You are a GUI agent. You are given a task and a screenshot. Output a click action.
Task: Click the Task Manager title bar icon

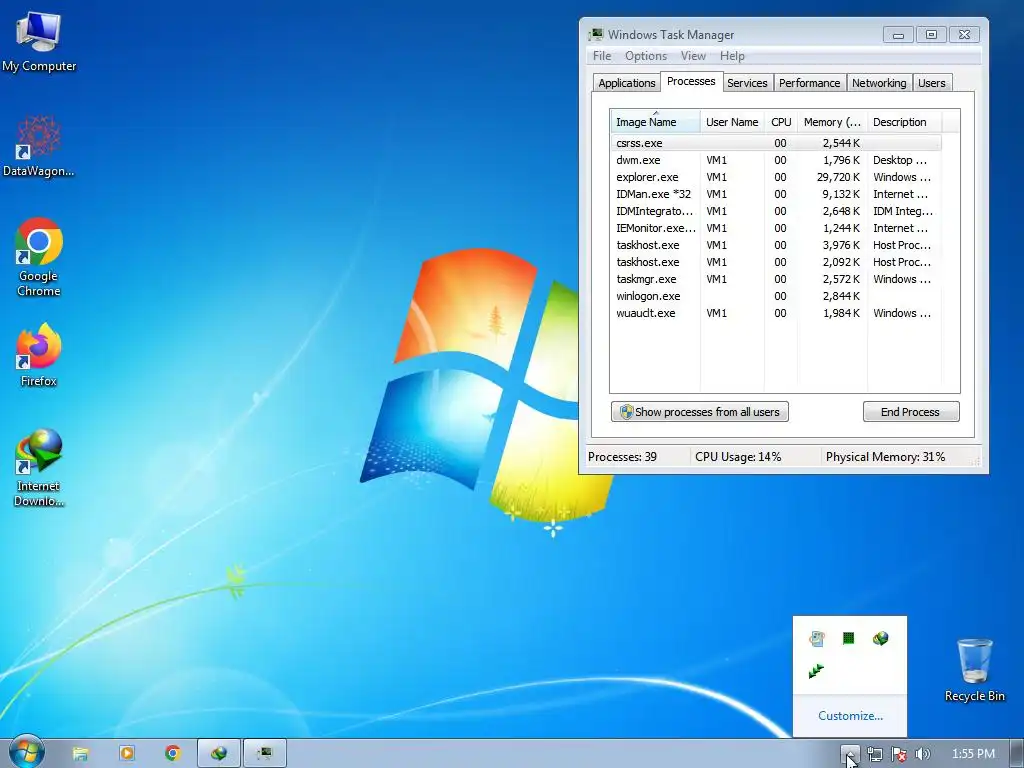(x=596, y=35)
